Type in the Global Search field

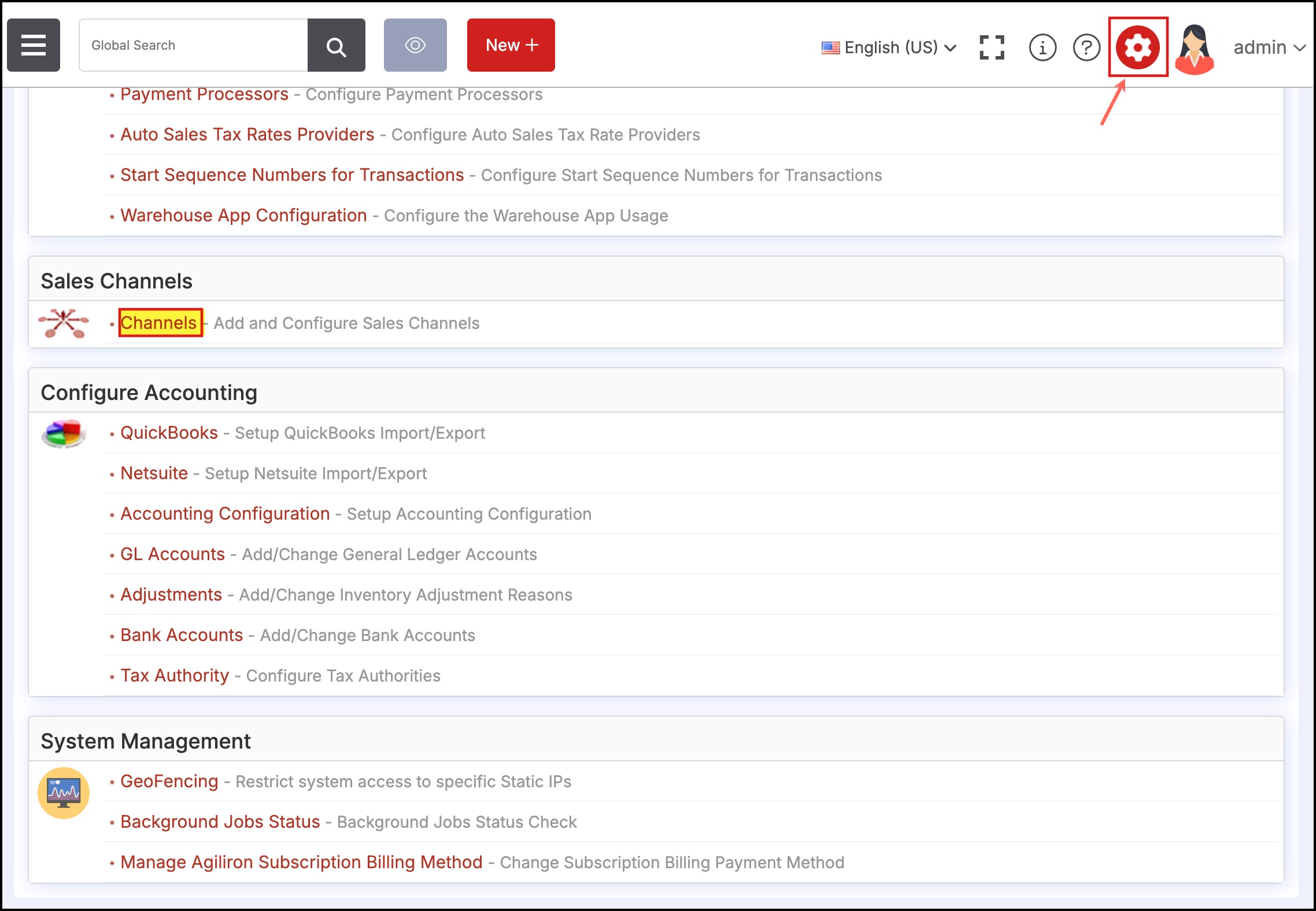(x=194, y=45)
